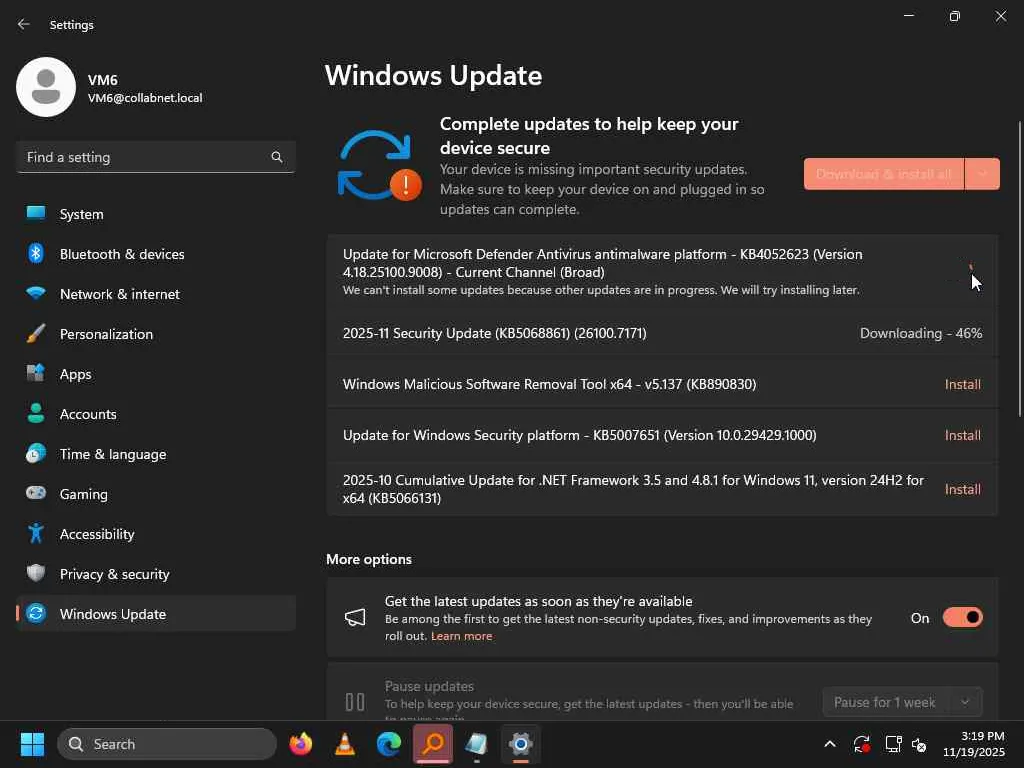This screenshot has height=768, width=1024.
Task: Click the More options heading
Action: coord(369,559)
